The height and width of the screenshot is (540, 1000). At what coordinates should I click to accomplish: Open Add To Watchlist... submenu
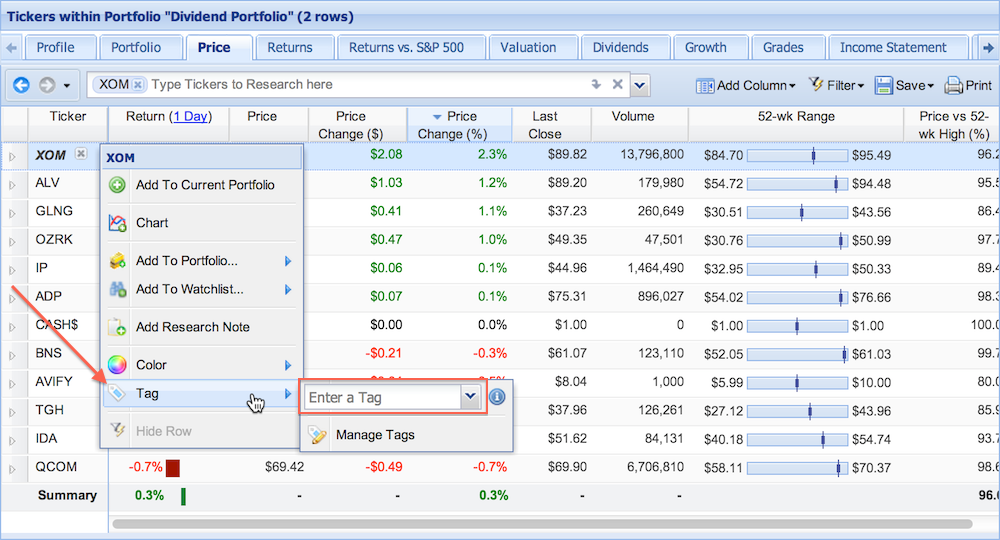tap(202, 289)
